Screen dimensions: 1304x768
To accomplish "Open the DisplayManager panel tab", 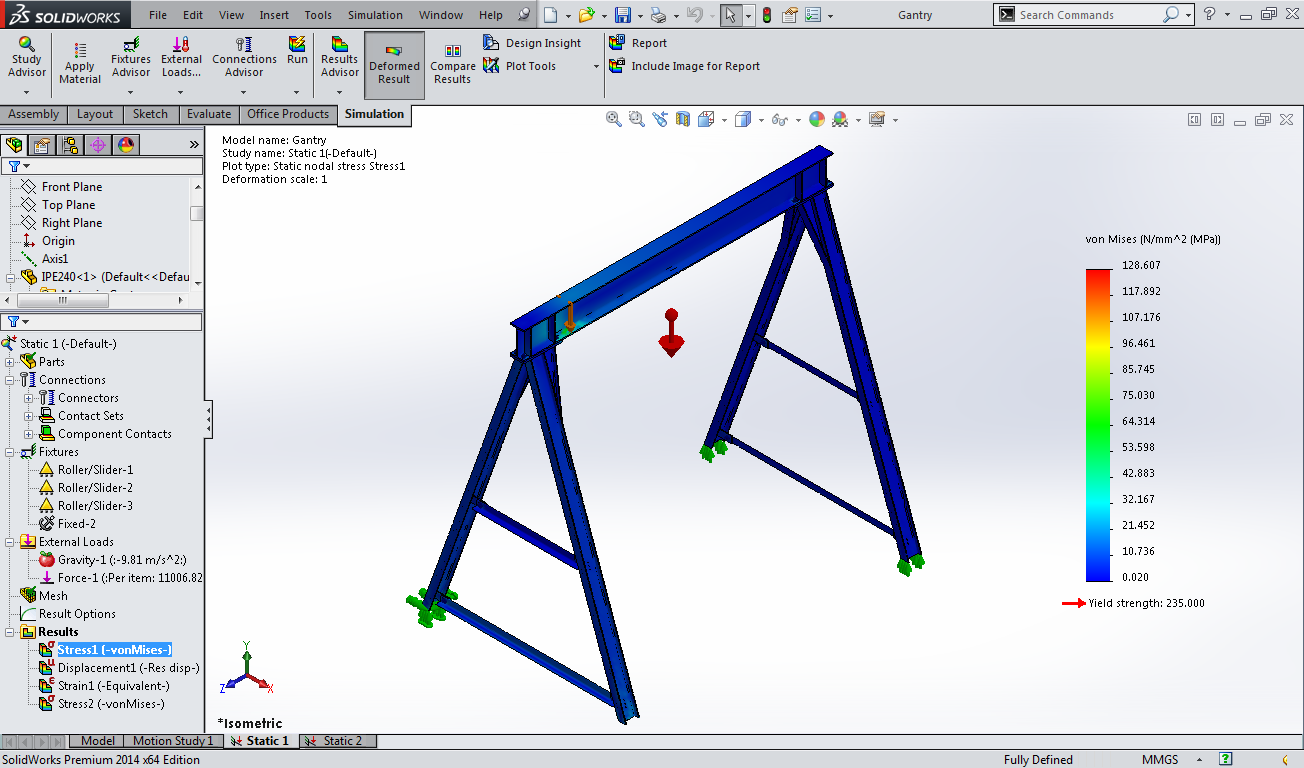I will click(125, 145).
